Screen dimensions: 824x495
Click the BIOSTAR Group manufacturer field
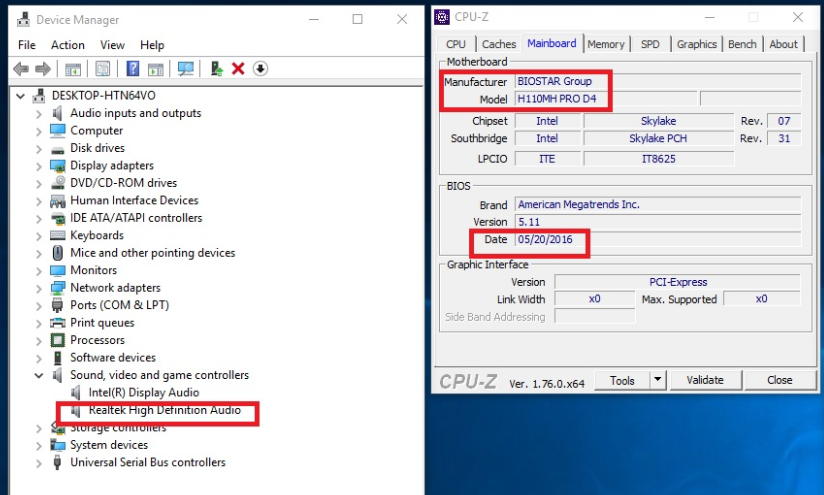tap(658, 81)
